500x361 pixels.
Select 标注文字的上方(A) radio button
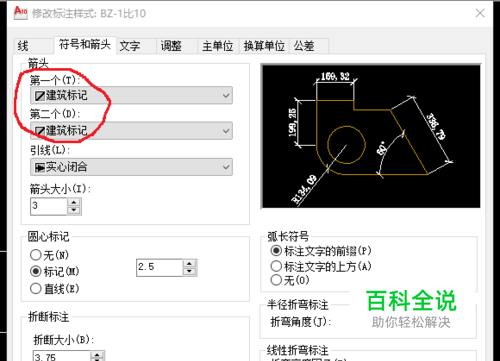pyautogui.click(x=276, y=266)
